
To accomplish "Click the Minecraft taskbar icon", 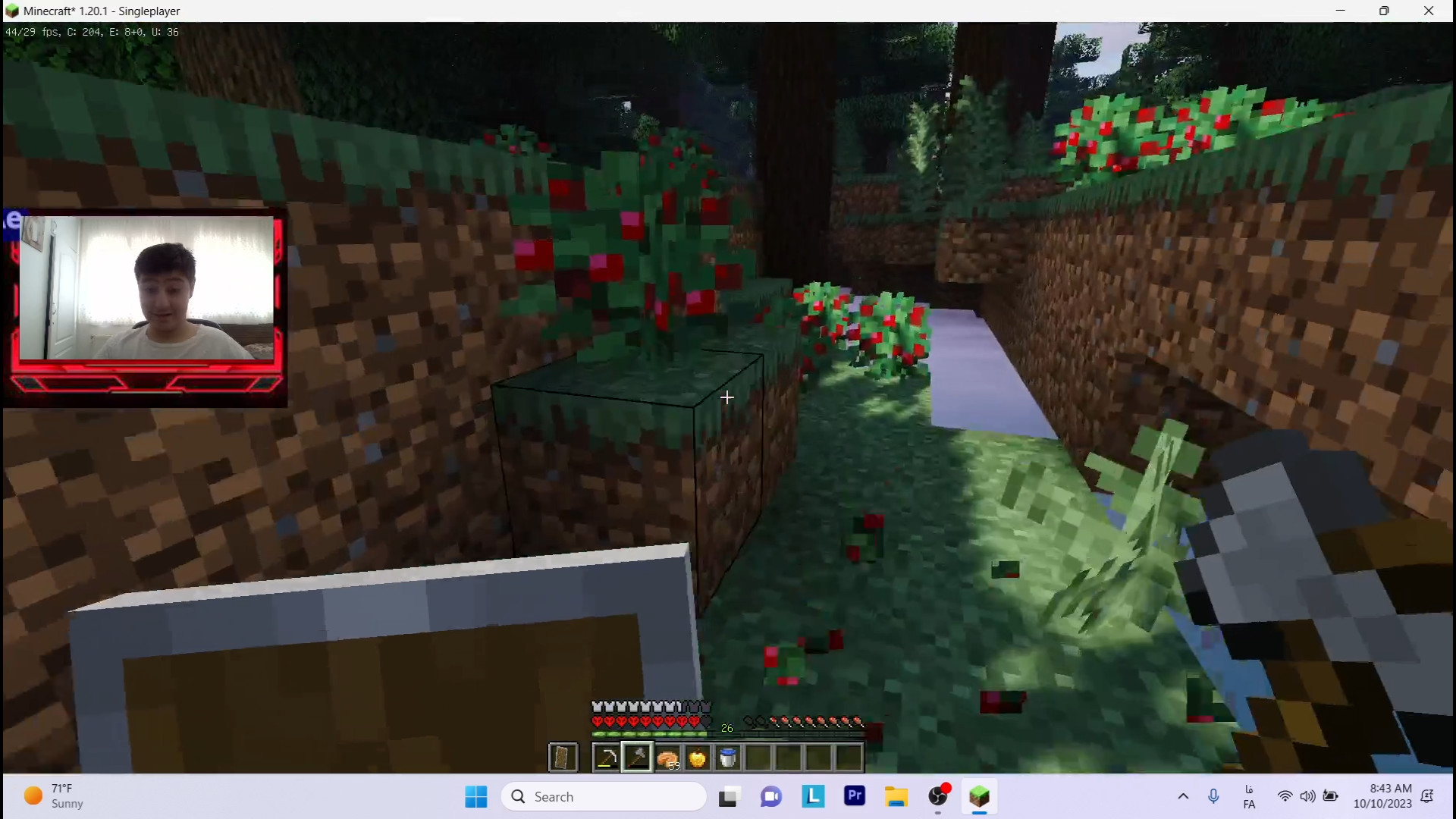I will [980, 796].
